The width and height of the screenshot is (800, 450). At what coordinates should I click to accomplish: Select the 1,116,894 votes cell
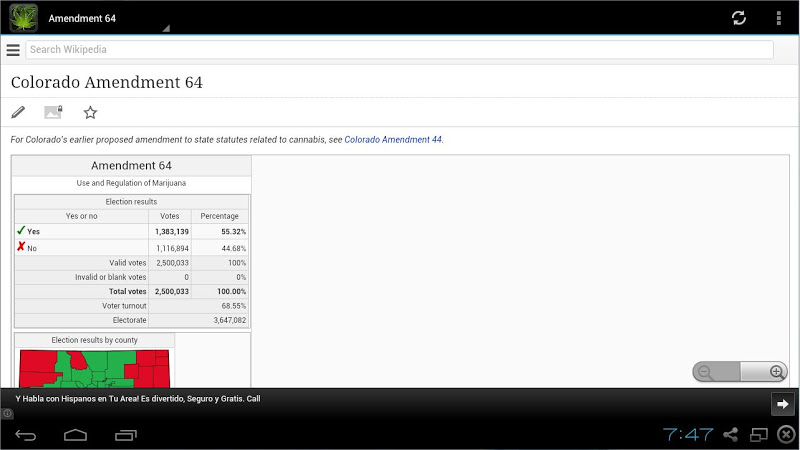coord(172,248)
